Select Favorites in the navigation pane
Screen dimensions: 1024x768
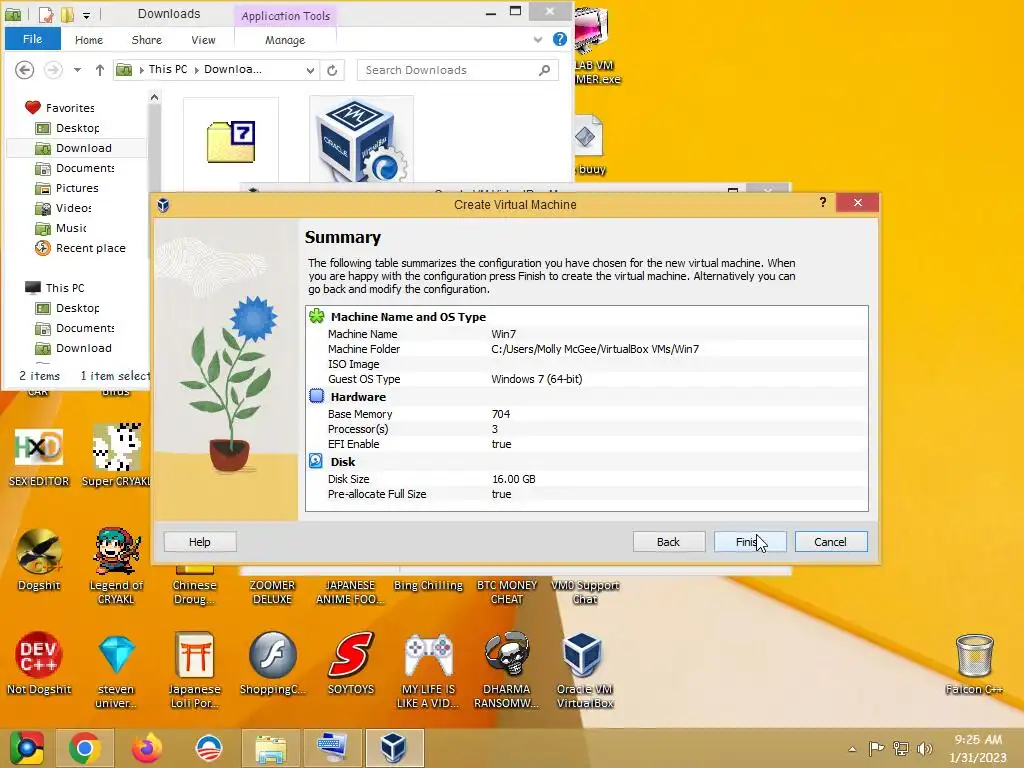[70, 108]
